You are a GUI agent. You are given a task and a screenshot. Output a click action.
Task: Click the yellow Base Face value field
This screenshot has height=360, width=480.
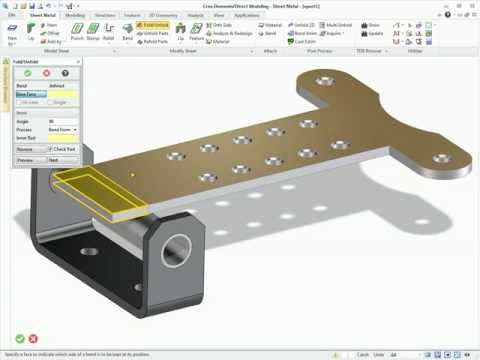[63, 94]
